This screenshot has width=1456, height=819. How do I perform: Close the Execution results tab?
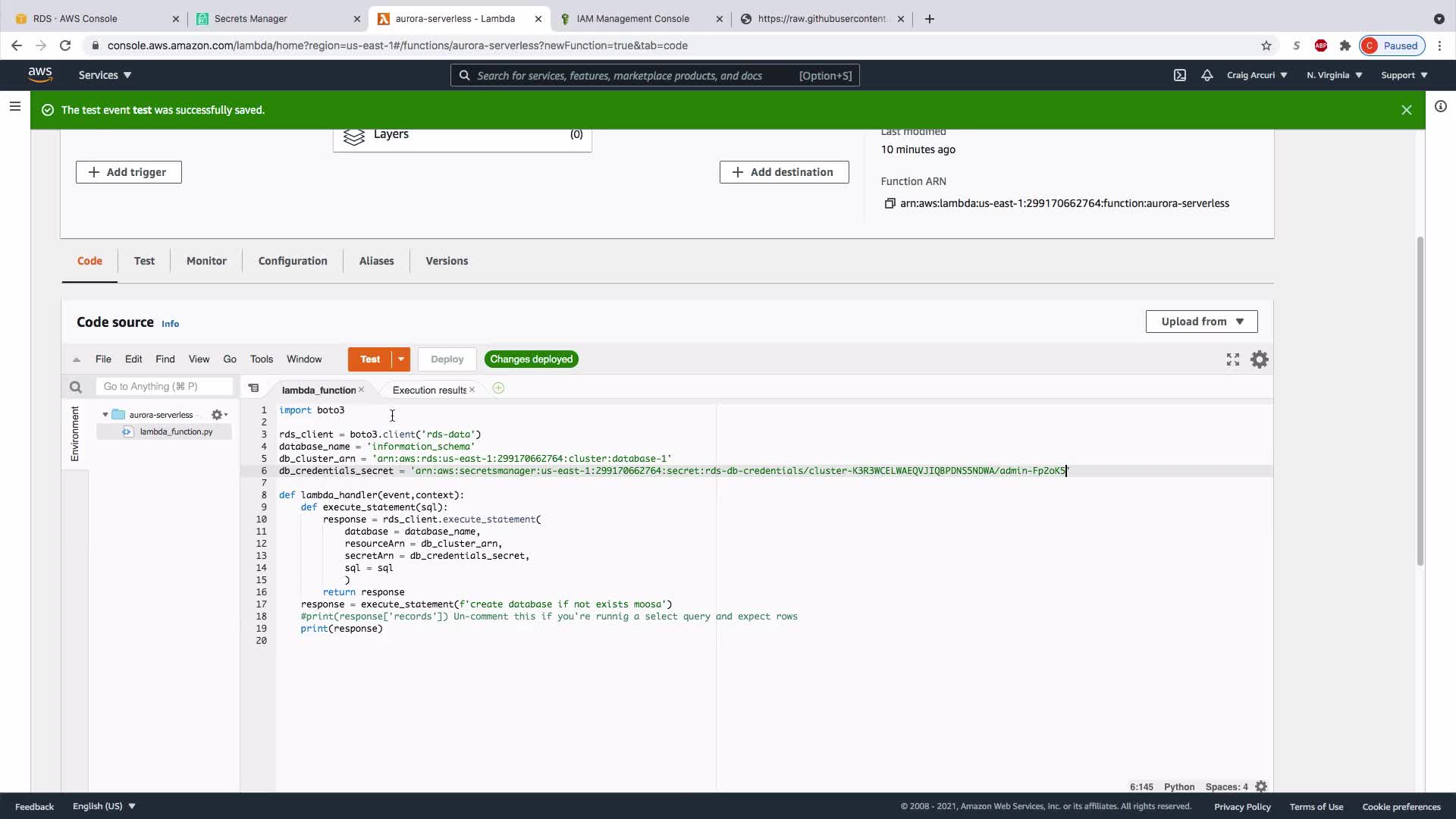coord(472,390)
